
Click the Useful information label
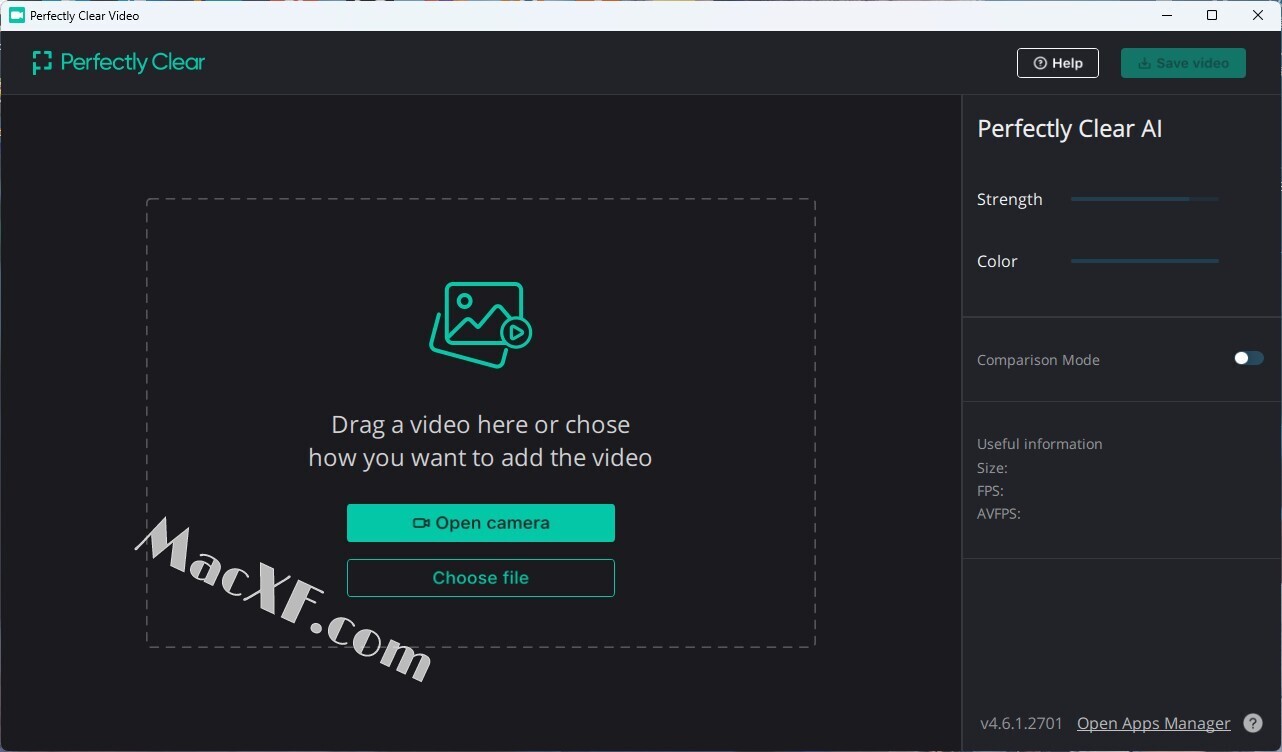tap(1040, 444)
